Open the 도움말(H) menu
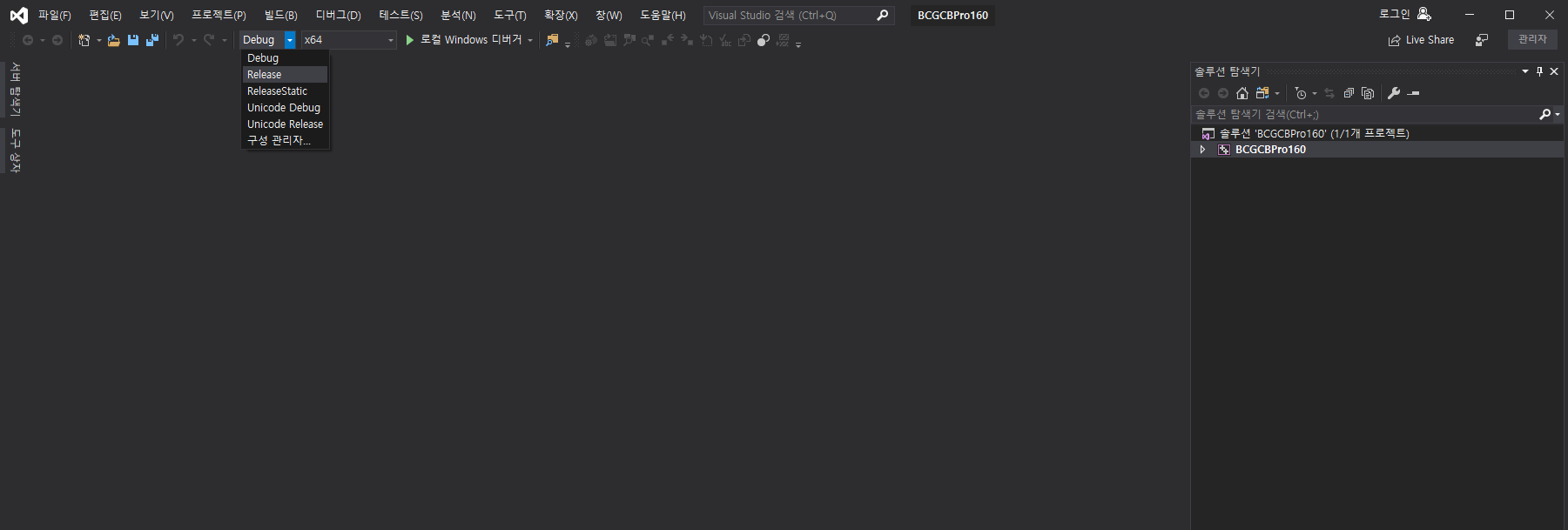Image resolution: width=1568 pixels, height=530 pixels. click(663, 16)
